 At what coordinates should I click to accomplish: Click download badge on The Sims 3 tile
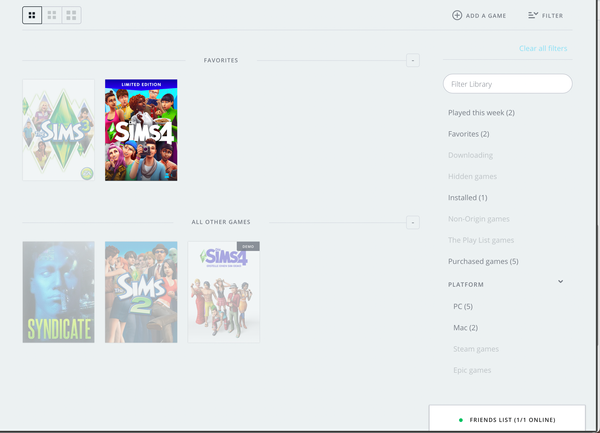pyautogui.click(x=87, y=173)
